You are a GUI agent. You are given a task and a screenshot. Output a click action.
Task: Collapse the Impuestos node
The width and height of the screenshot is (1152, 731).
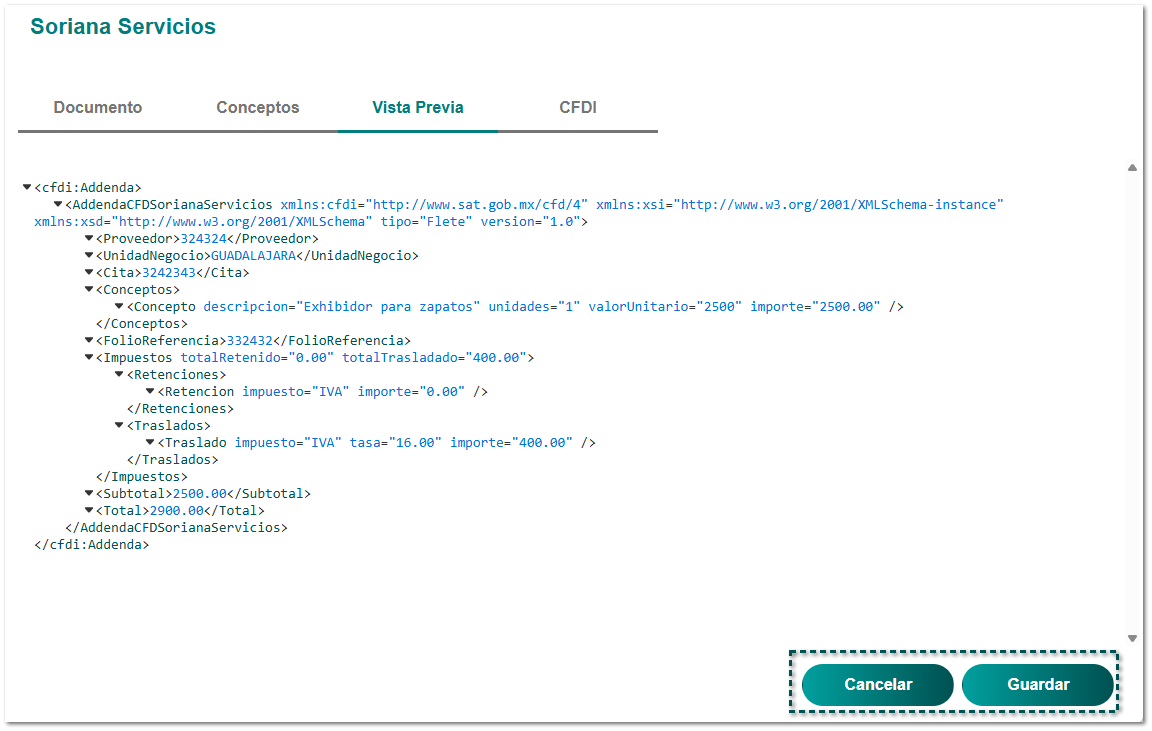coord(89,357)
